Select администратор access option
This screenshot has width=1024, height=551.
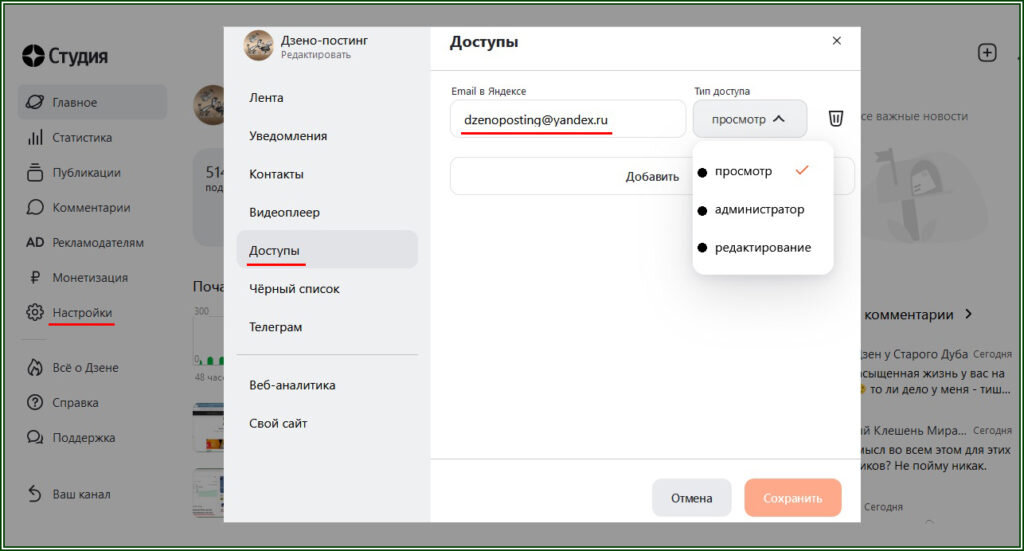pos(762,210)
